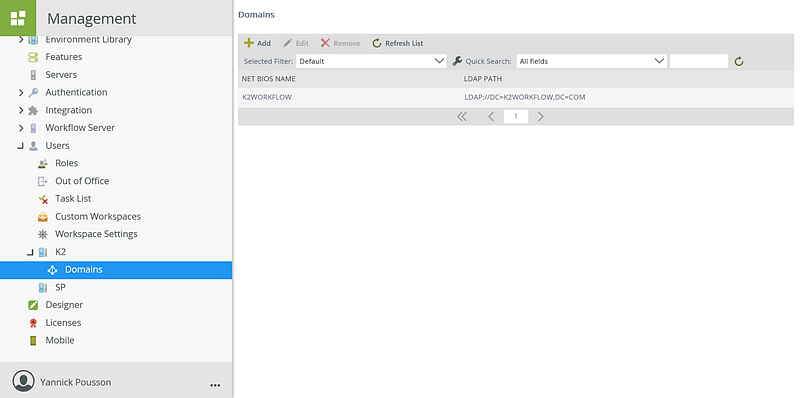The height and width of the screenshot is (398, 800).
Task: Open the green K2 apps launcher icon
Action: tap(18, 18)
